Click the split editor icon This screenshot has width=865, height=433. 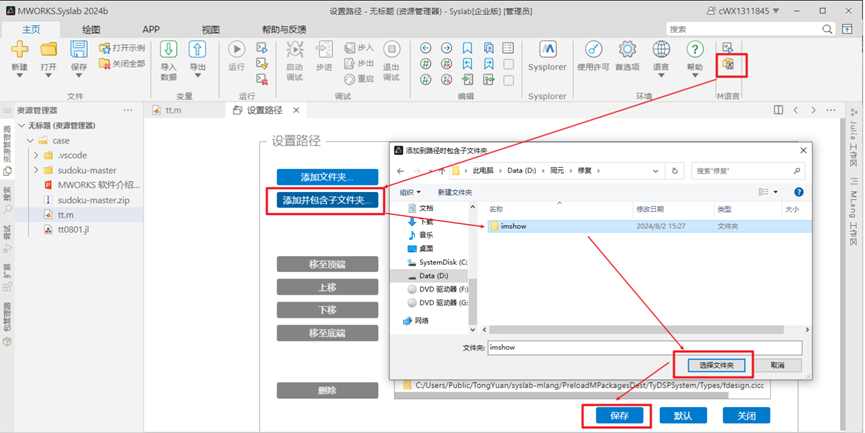(x=778, y=110)
